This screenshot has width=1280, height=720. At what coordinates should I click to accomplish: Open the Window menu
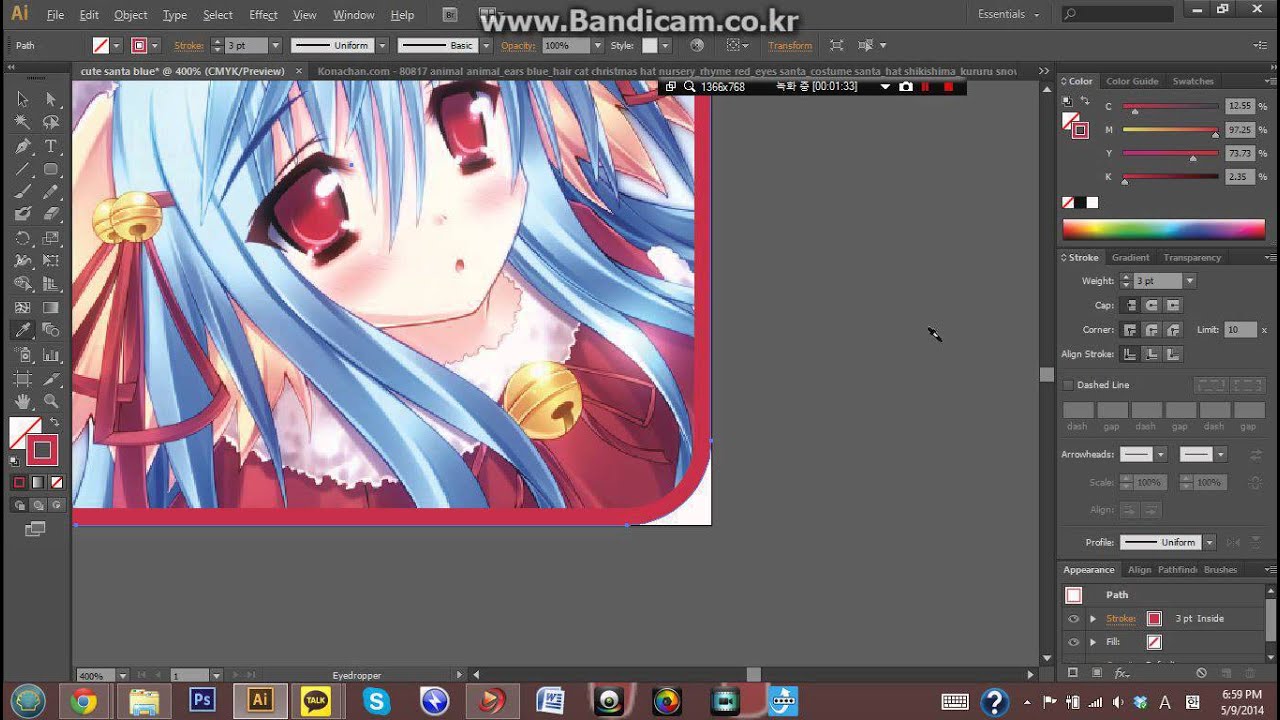coord(353,15)
